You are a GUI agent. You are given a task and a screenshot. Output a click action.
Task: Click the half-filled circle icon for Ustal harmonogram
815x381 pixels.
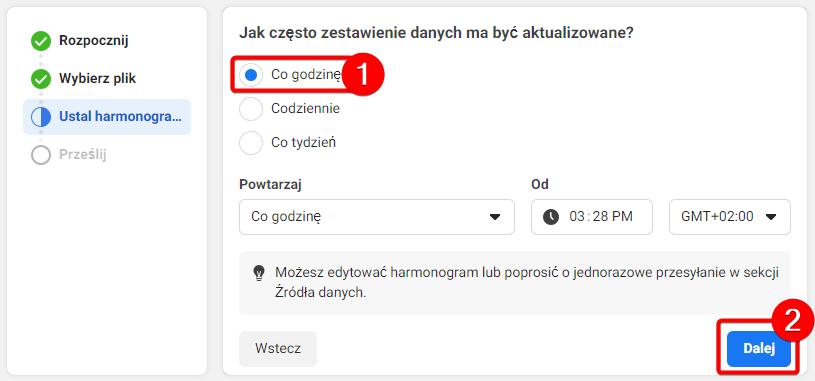tap(41, 117)
